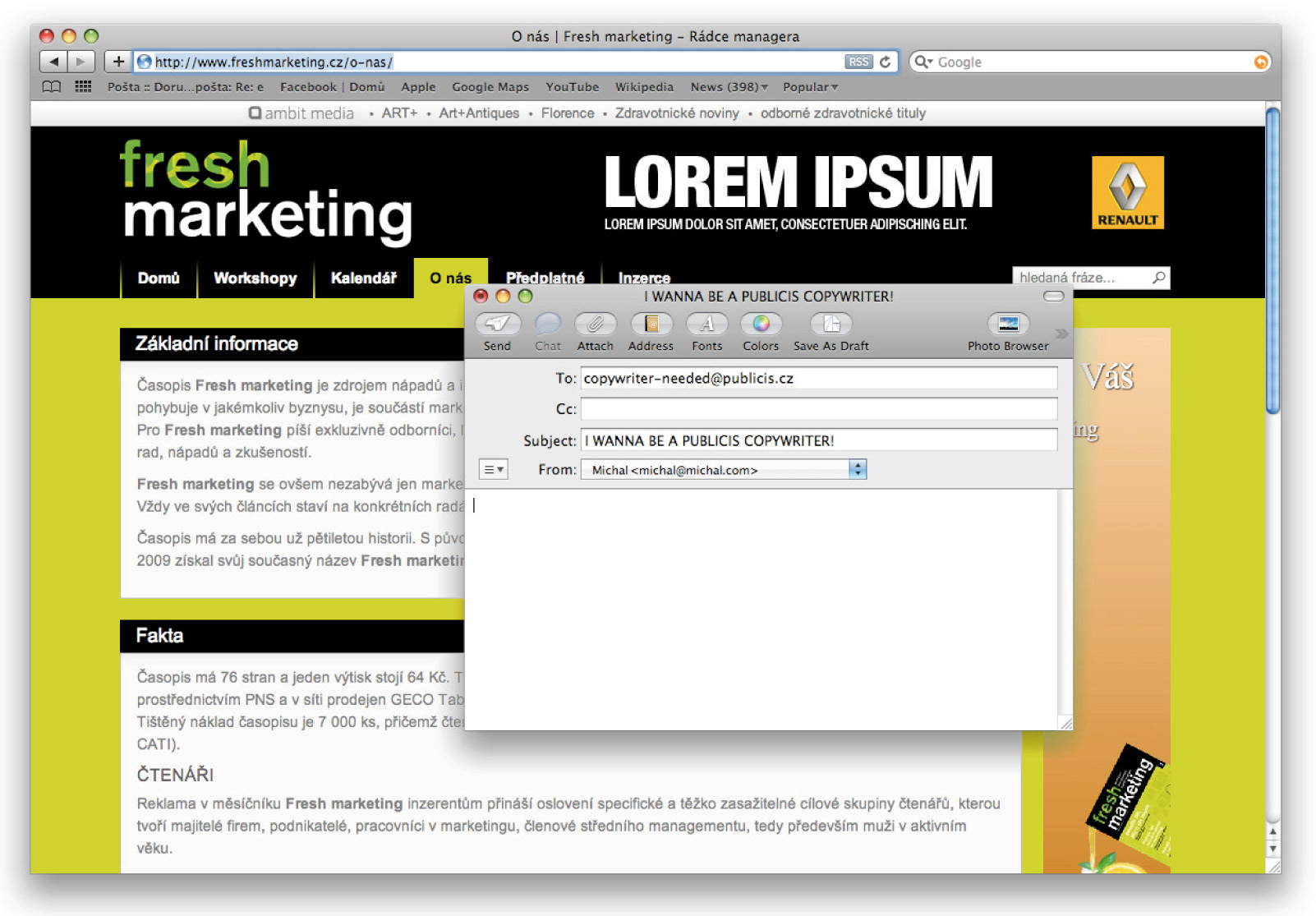Open the Address book icon
This screenshot has width=1316, height=916.
pos(651,324)
